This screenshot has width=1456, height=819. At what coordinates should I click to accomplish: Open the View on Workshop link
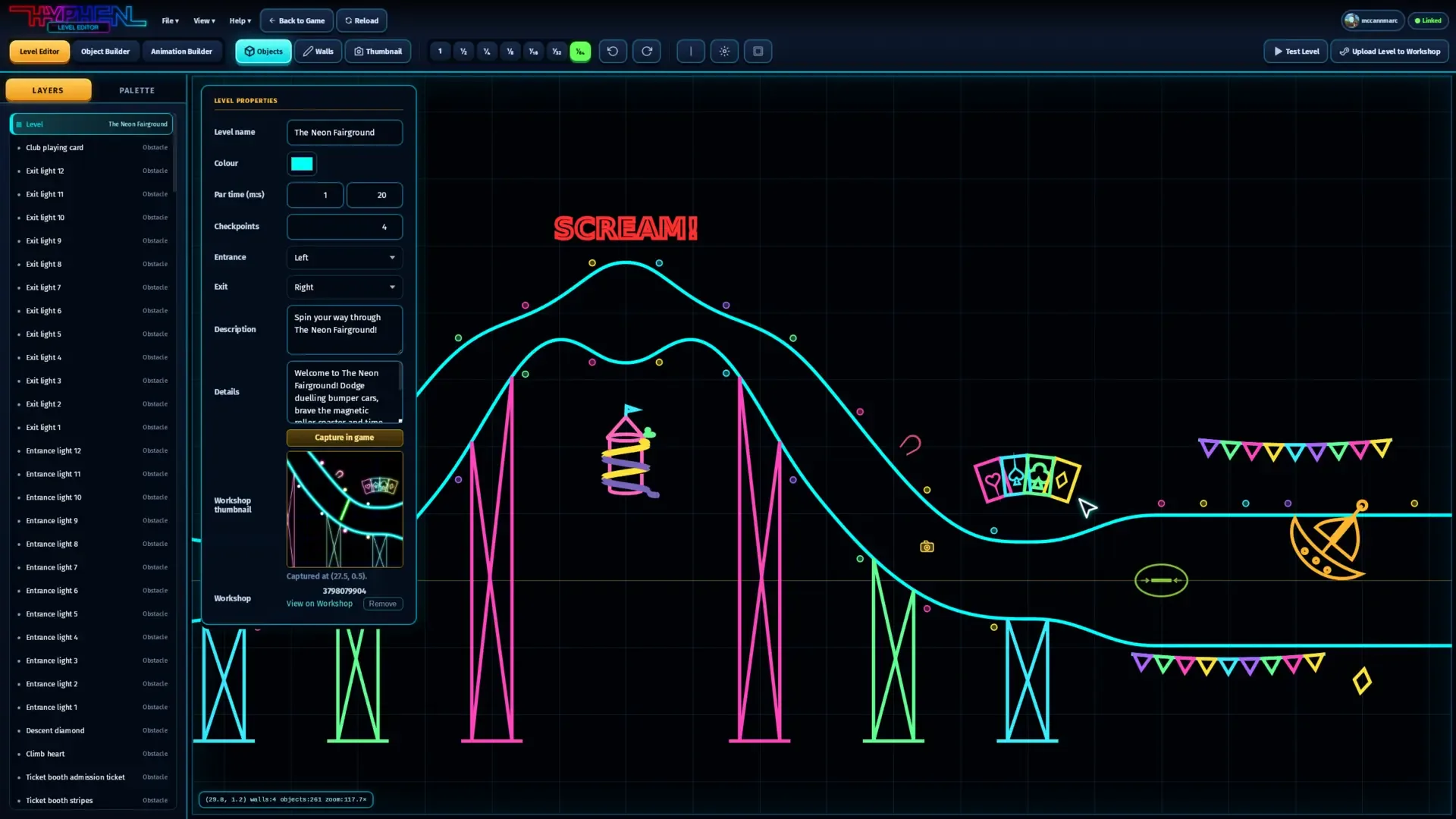(x=319, y=604)
